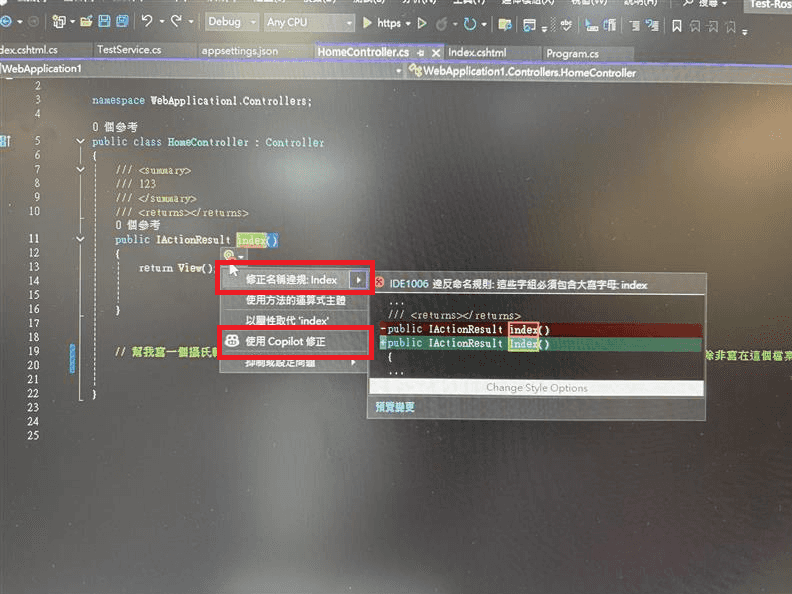Click the abc spell checker icon
Screen dimensions: 792x594
click(566, 25)
